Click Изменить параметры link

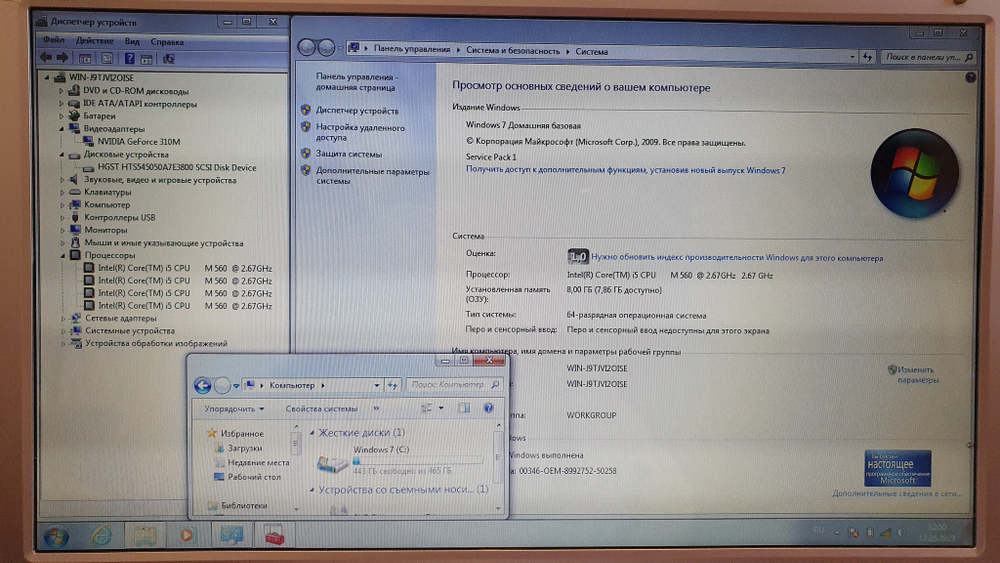coord(918,375)
